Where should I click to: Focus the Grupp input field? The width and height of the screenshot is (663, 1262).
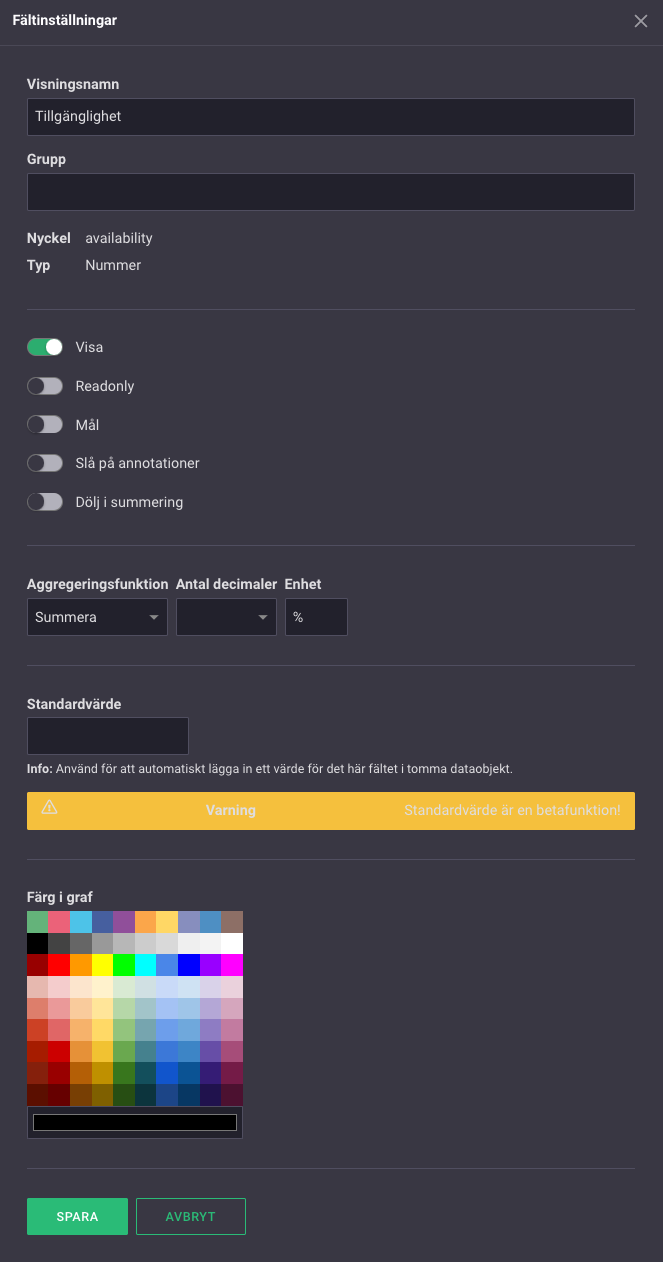[x=330, y=192]
